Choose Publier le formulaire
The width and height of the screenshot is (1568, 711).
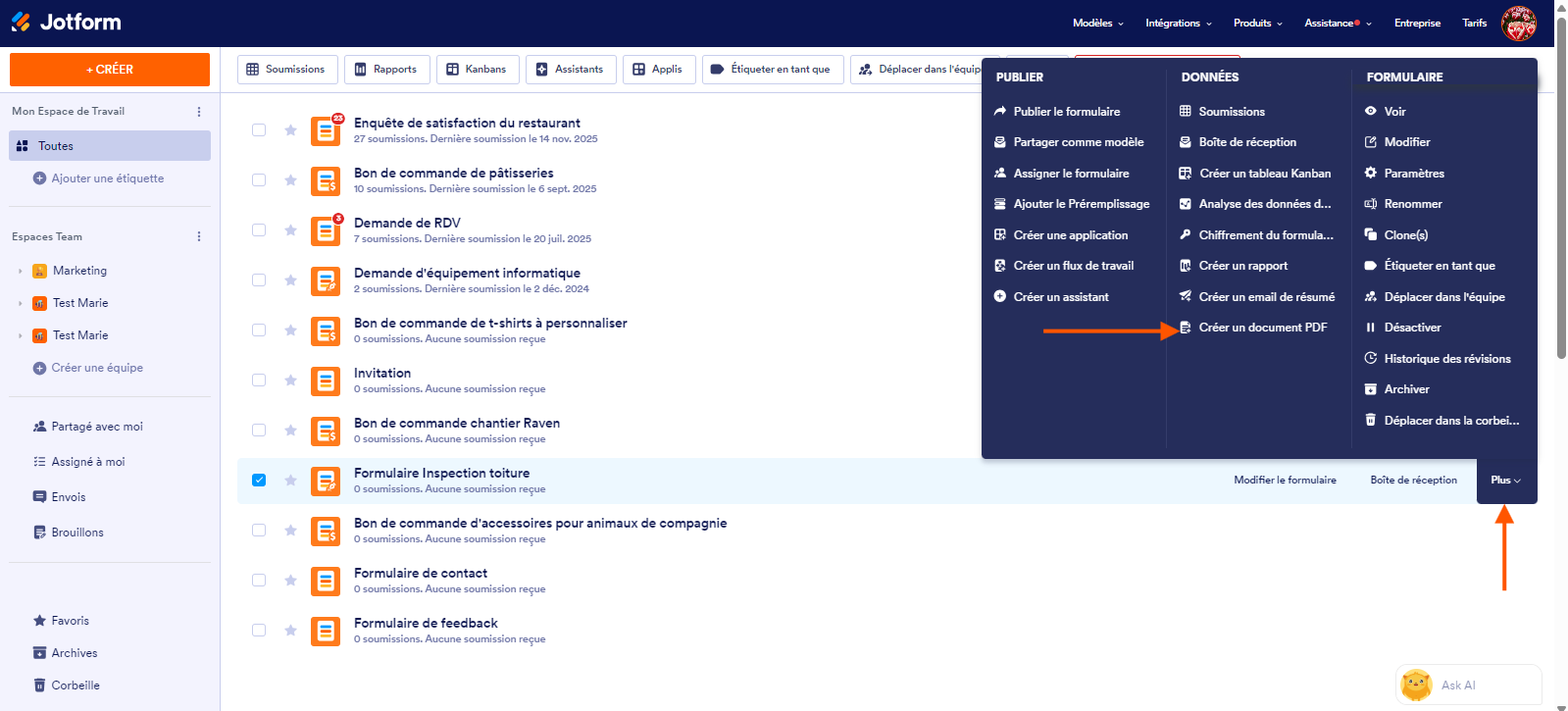[1057, 112]
